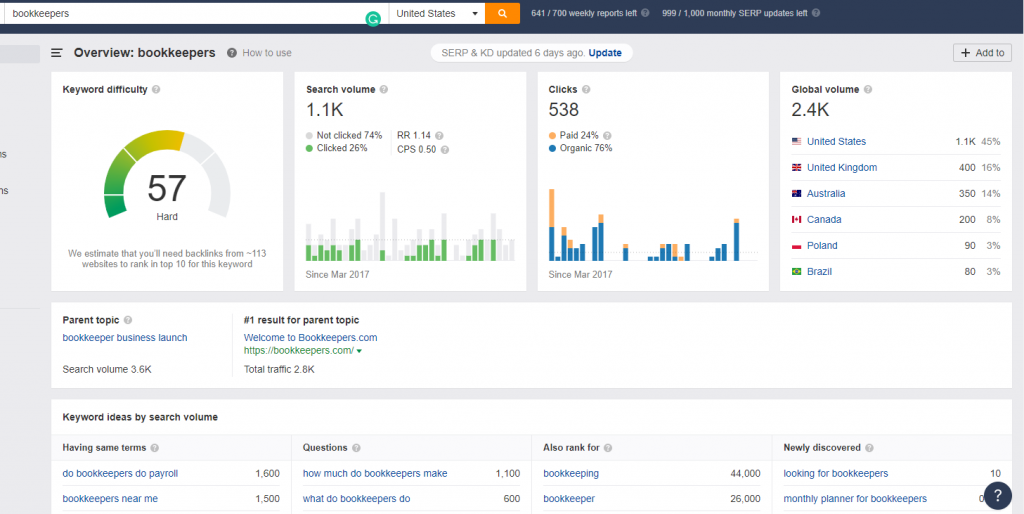Click help icon beside Parent topic
The height and width of the screenshot is (514, 1024).
point(128,320)
